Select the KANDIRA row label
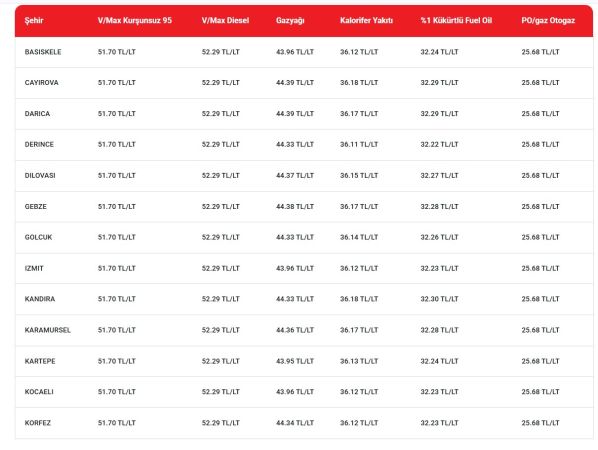Screen dimensions: 598x450 40,299
